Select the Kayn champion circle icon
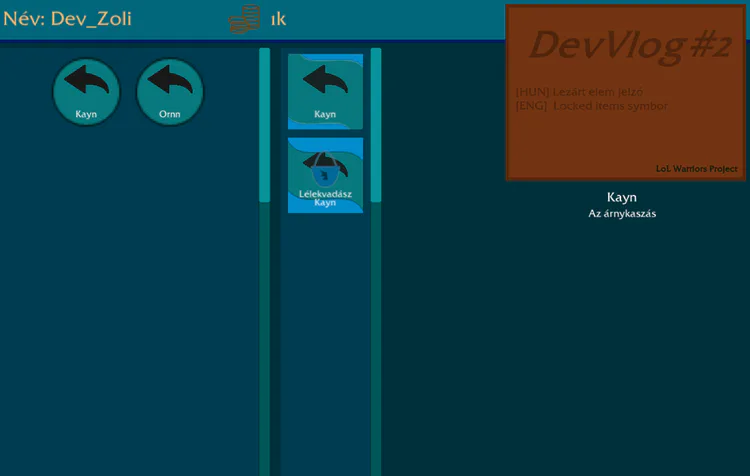 [x=86, y=92]
